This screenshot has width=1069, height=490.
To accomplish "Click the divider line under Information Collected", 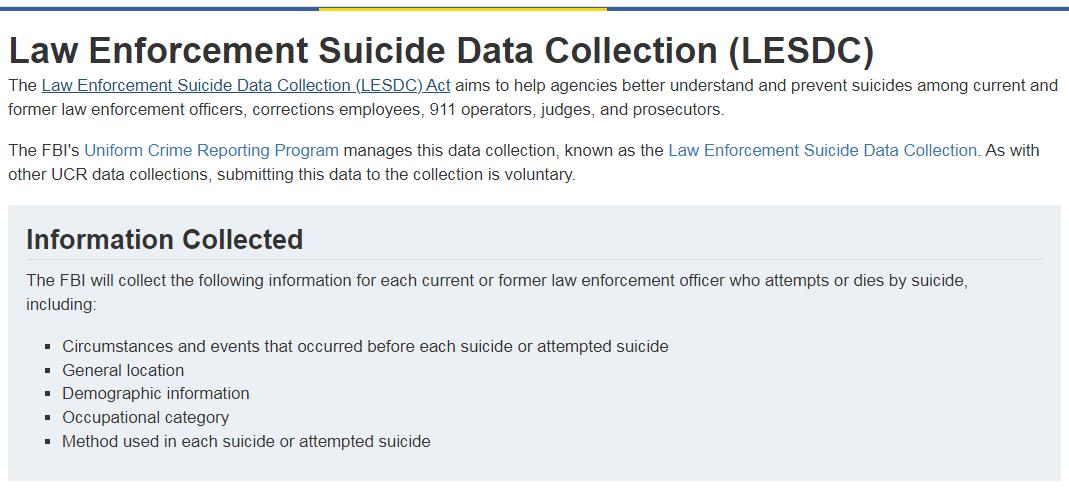I will (x=534, y=260).
